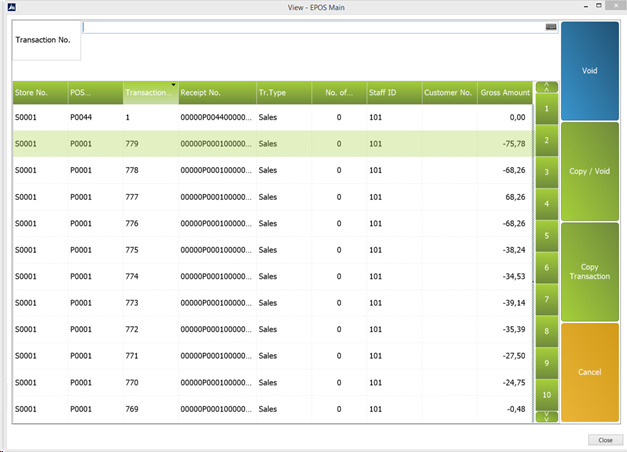Click the on-screen keyboard icon
The height and width of the screenshot is (452, 627).
click(550, 27)
